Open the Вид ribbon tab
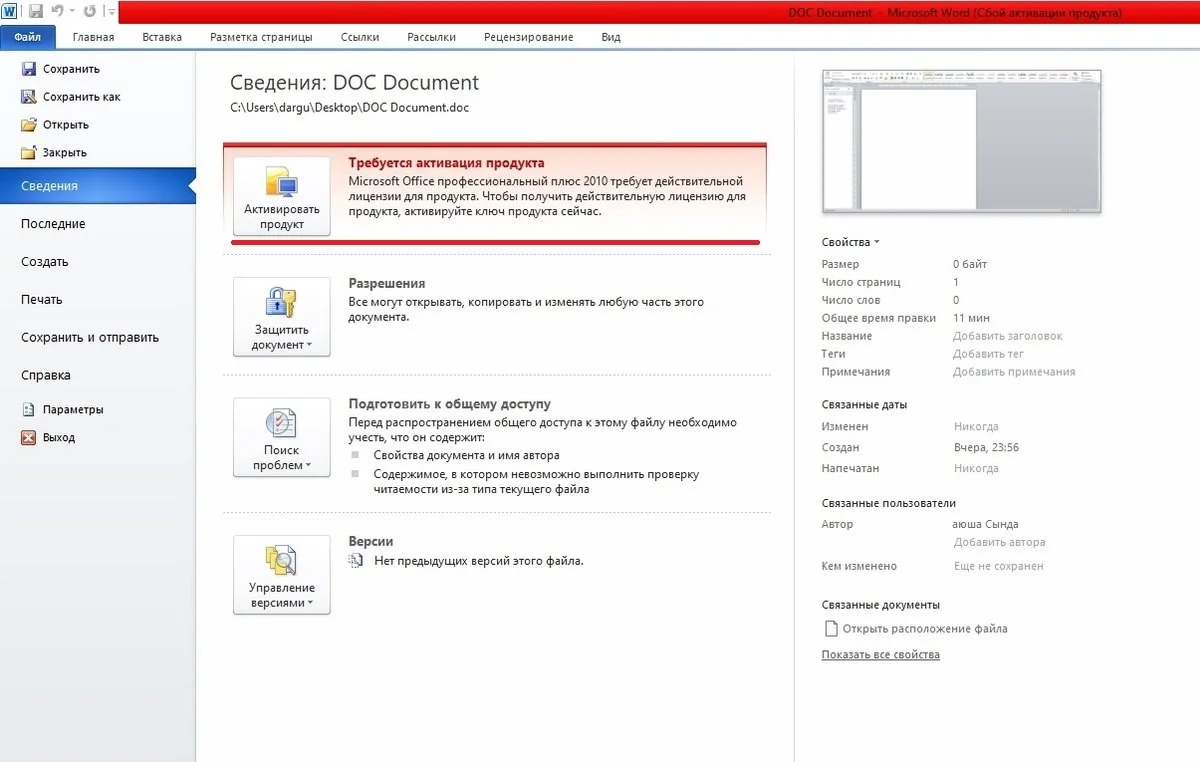The width and height of the screenshot is (1200, 762). click(x=611, y=37)
